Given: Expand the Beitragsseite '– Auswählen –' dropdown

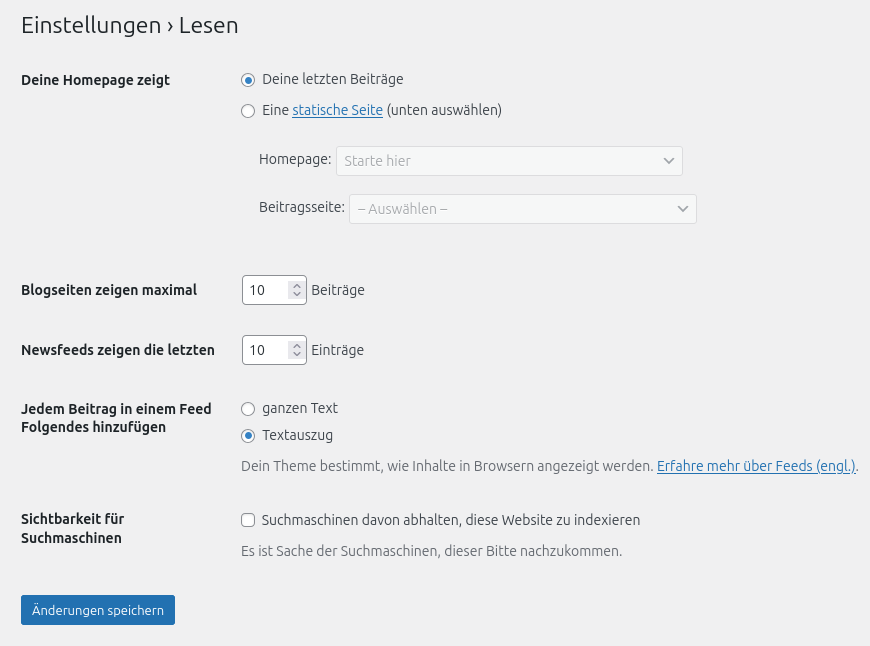Looking at the screenshot, I should [510, 209].
